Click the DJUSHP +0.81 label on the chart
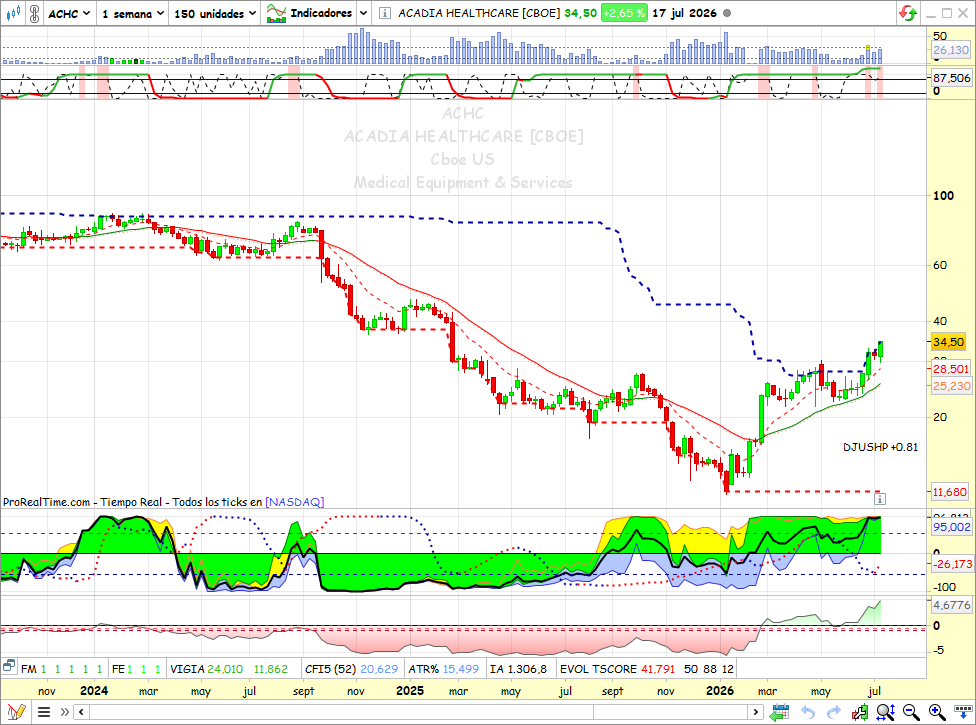The width and height of the screenshot is (976, 725). [x=880, y=447]
